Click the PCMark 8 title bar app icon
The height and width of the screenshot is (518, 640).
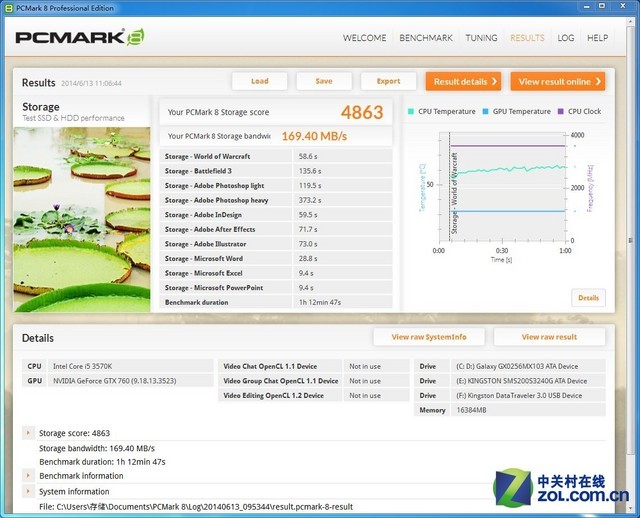point(9,8)
